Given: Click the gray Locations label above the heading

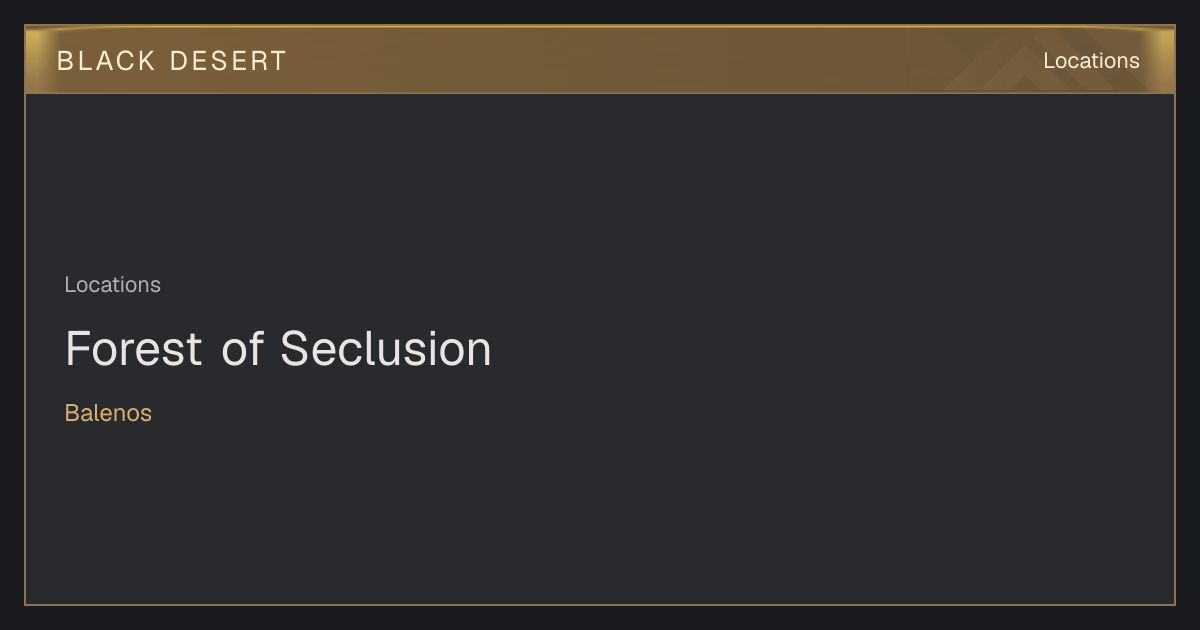Looking at the screenshot, I should (112, 285).
